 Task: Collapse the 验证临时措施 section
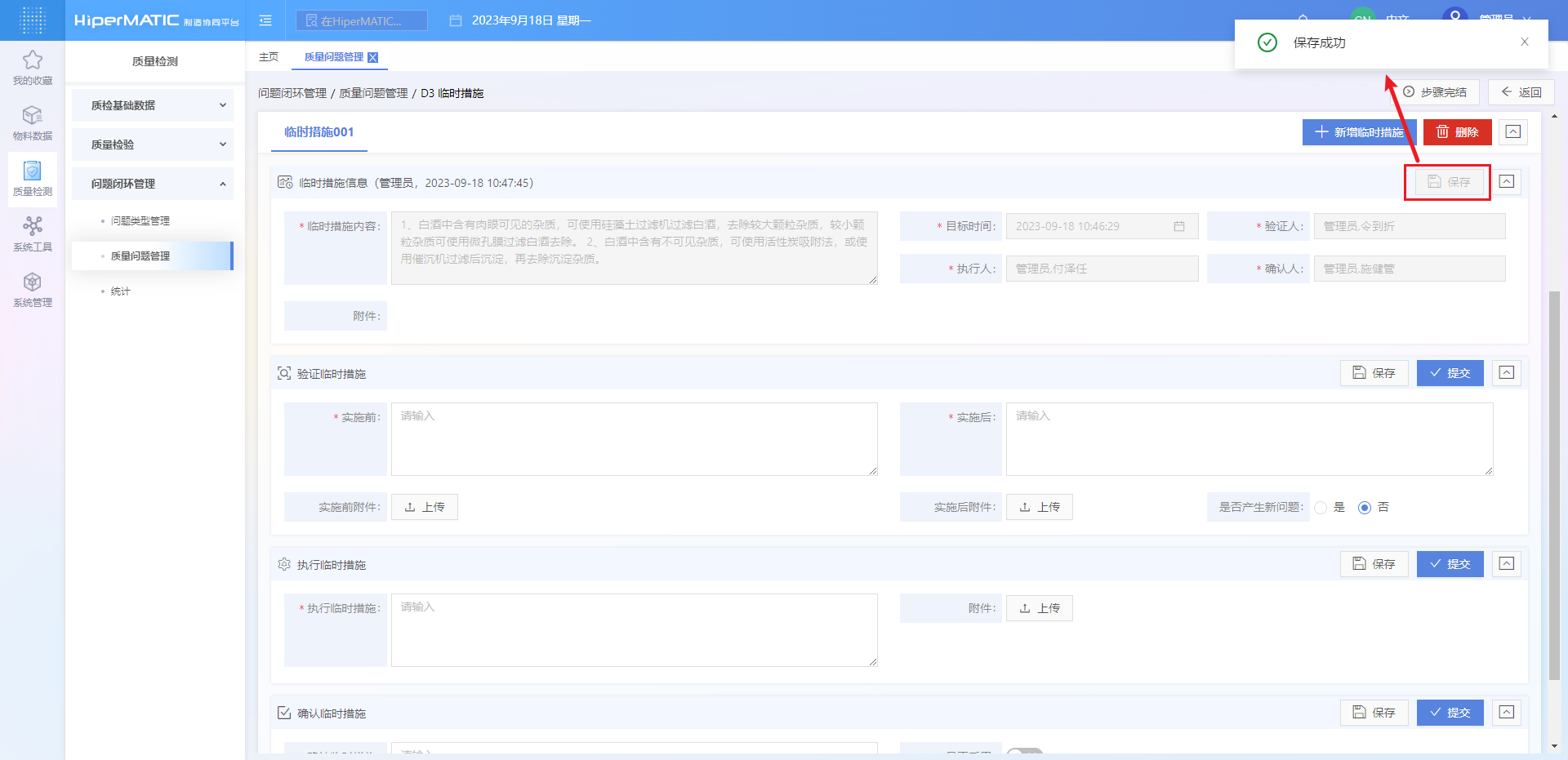pos(1507,373)
